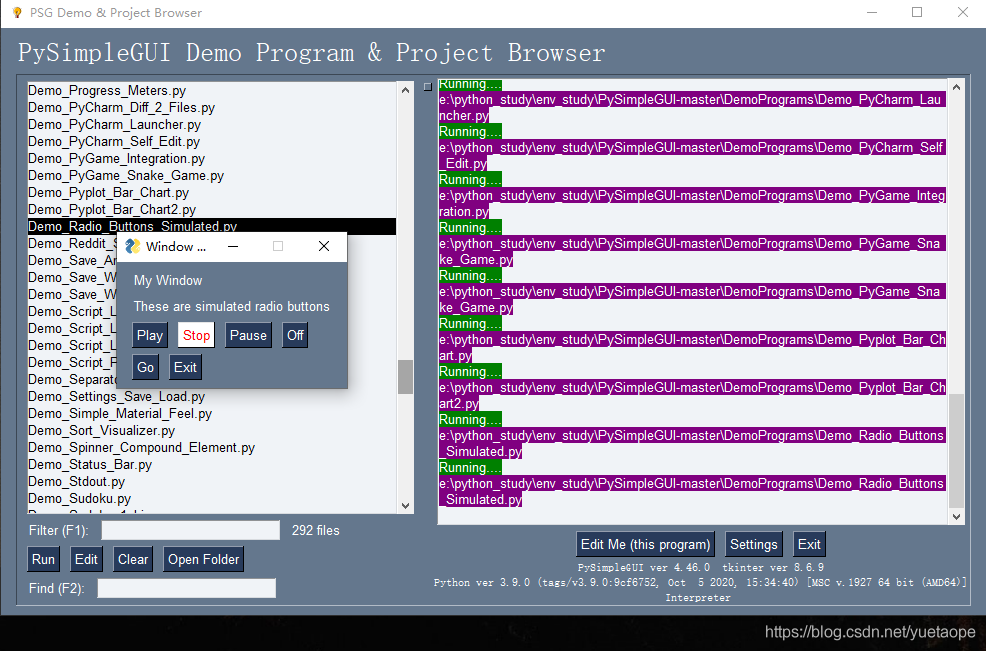This screenshot has height=651, width=986.
Task: Click the 'These are simulated radio buttons' text
Action: click(x=231, y=306)
